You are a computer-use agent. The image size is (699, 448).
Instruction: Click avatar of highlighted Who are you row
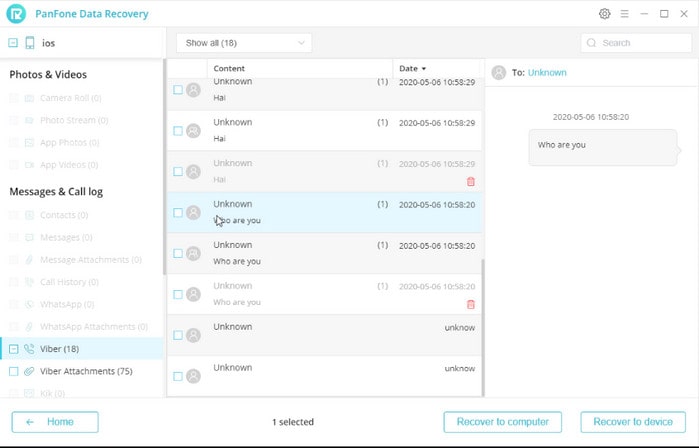pos(193,213)
